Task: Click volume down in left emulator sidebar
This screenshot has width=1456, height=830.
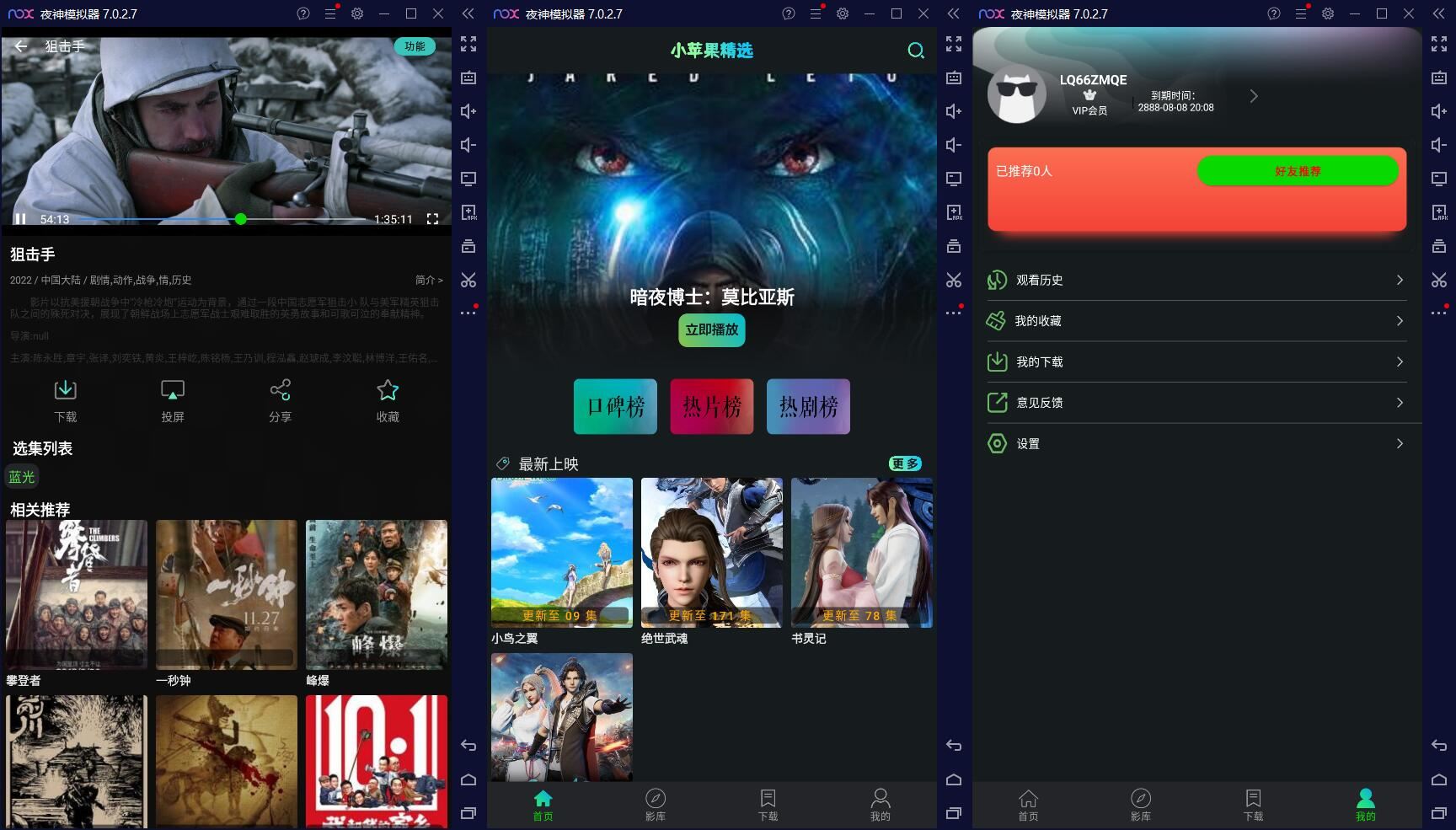Action: click(468, 145)
